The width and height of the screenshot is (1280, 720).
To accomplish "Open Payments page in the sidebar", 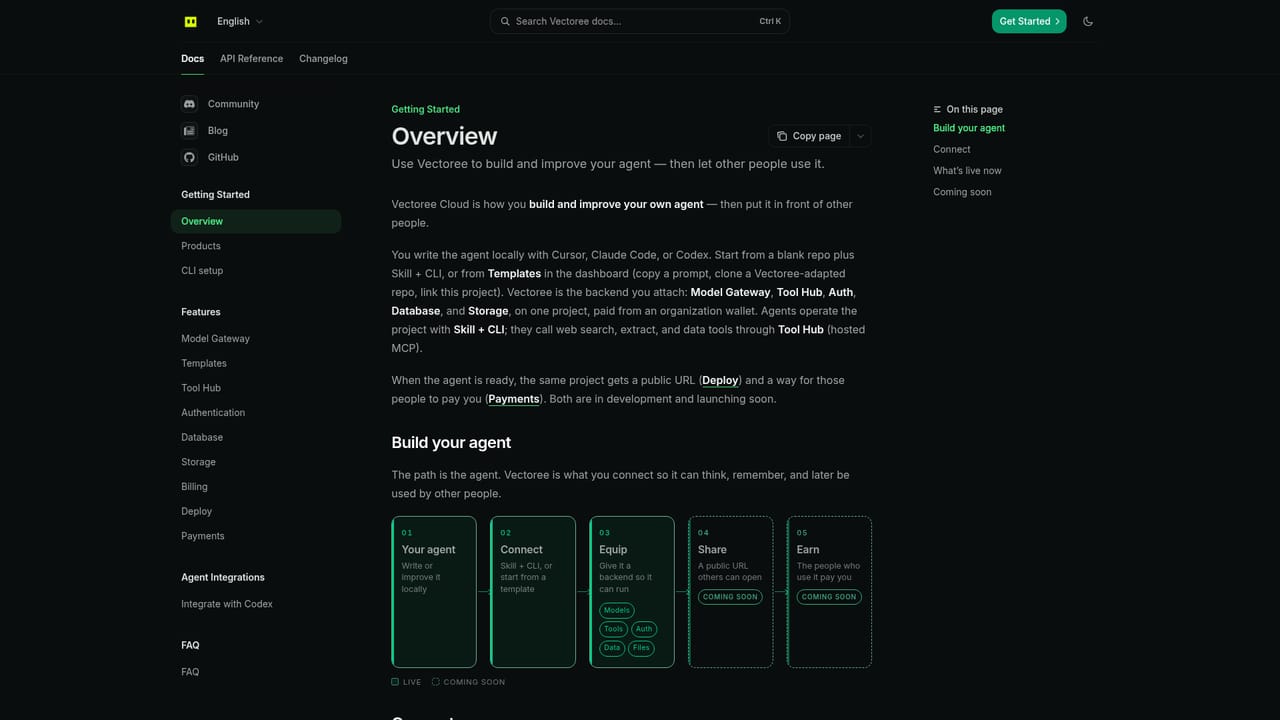I will [x=256, y=536].
